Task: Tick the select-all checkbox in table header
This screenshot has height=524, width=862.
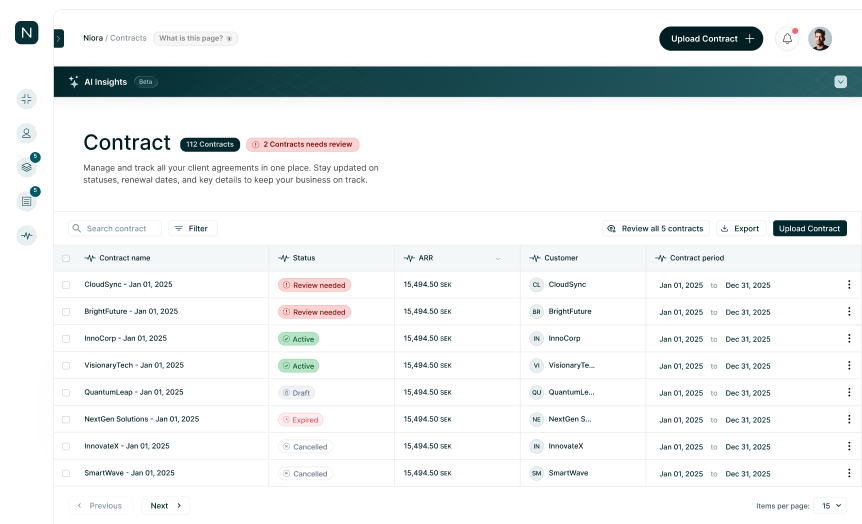Action: pos(66,258)
